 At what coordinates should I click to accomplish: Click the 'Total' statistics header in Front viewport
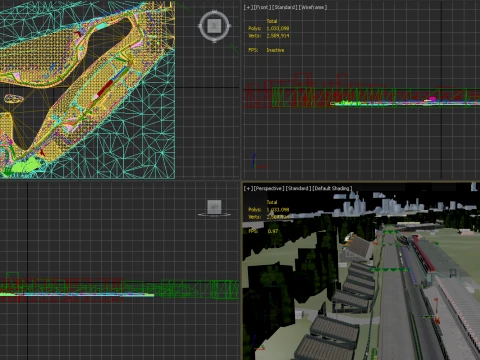click(272, 21)
